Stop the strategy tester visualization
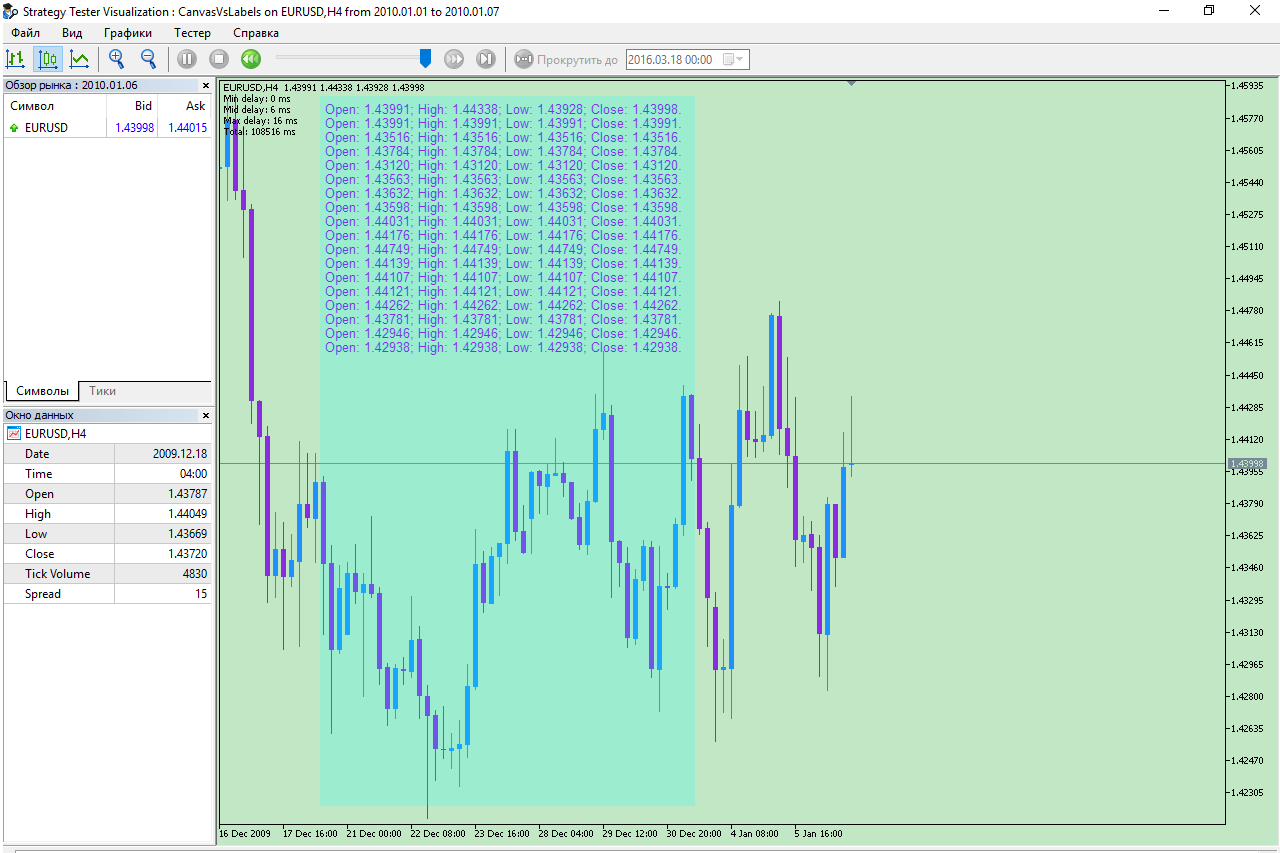 219,59
